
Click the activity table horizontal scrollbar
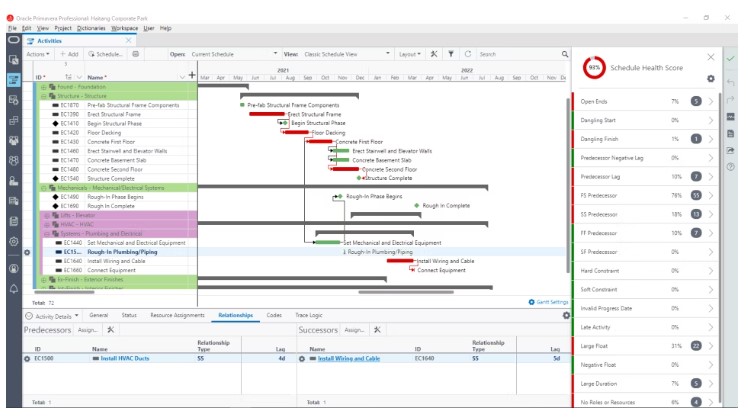pyautogui.click(x=64, y=292)
